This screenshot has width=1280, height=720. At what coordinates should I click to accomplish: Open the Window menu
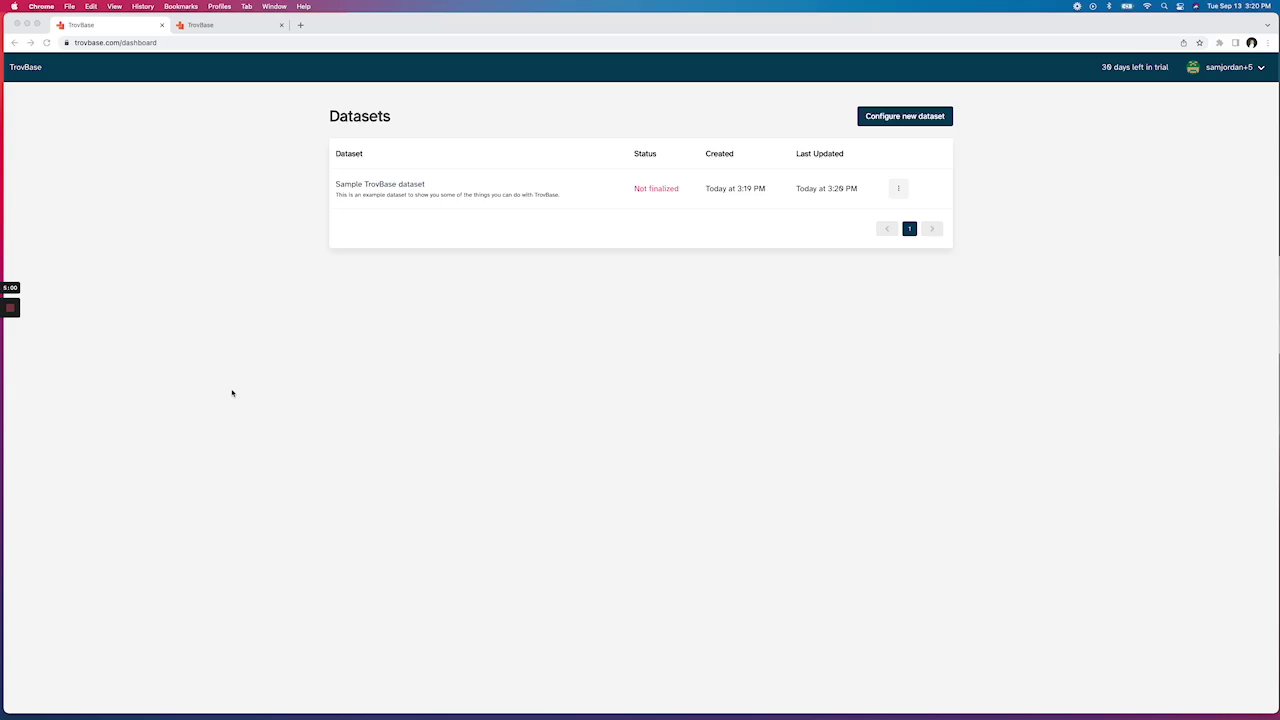coord(274,6)
